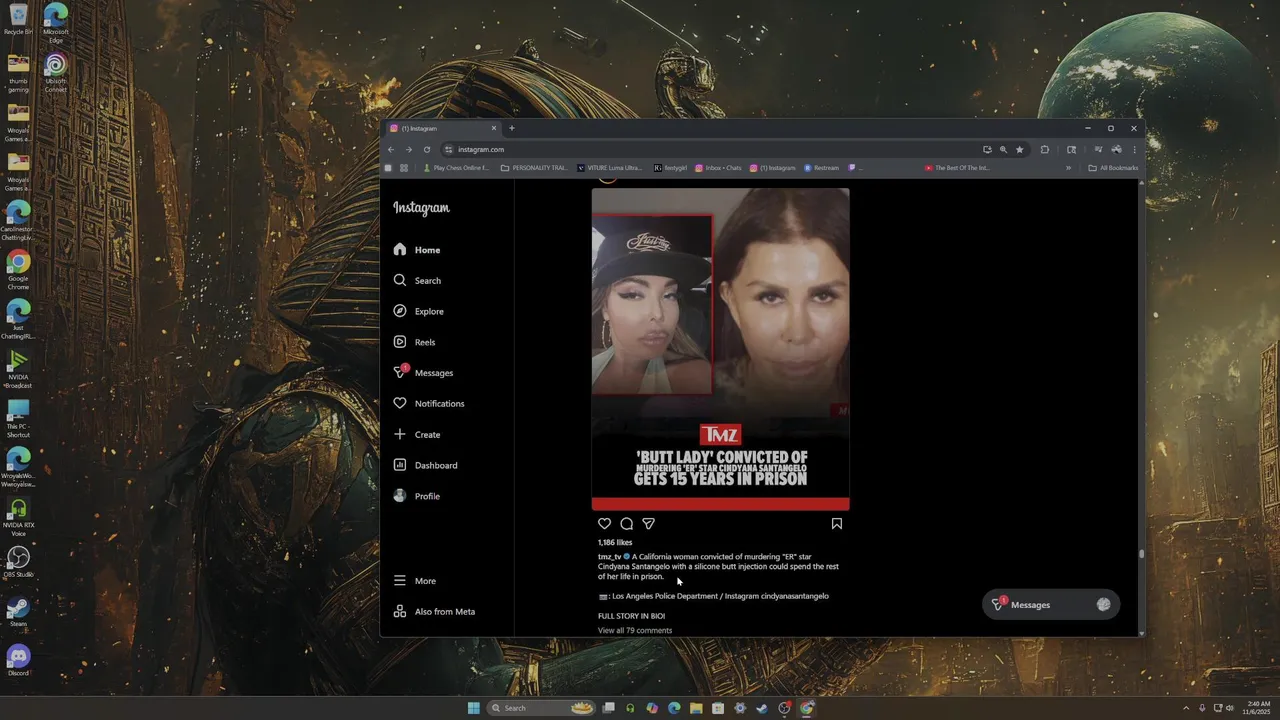Like the TMZ post with heart icon
This screenshot has width=1280, height=720.
pyautogui.click(x=604, y=524)
